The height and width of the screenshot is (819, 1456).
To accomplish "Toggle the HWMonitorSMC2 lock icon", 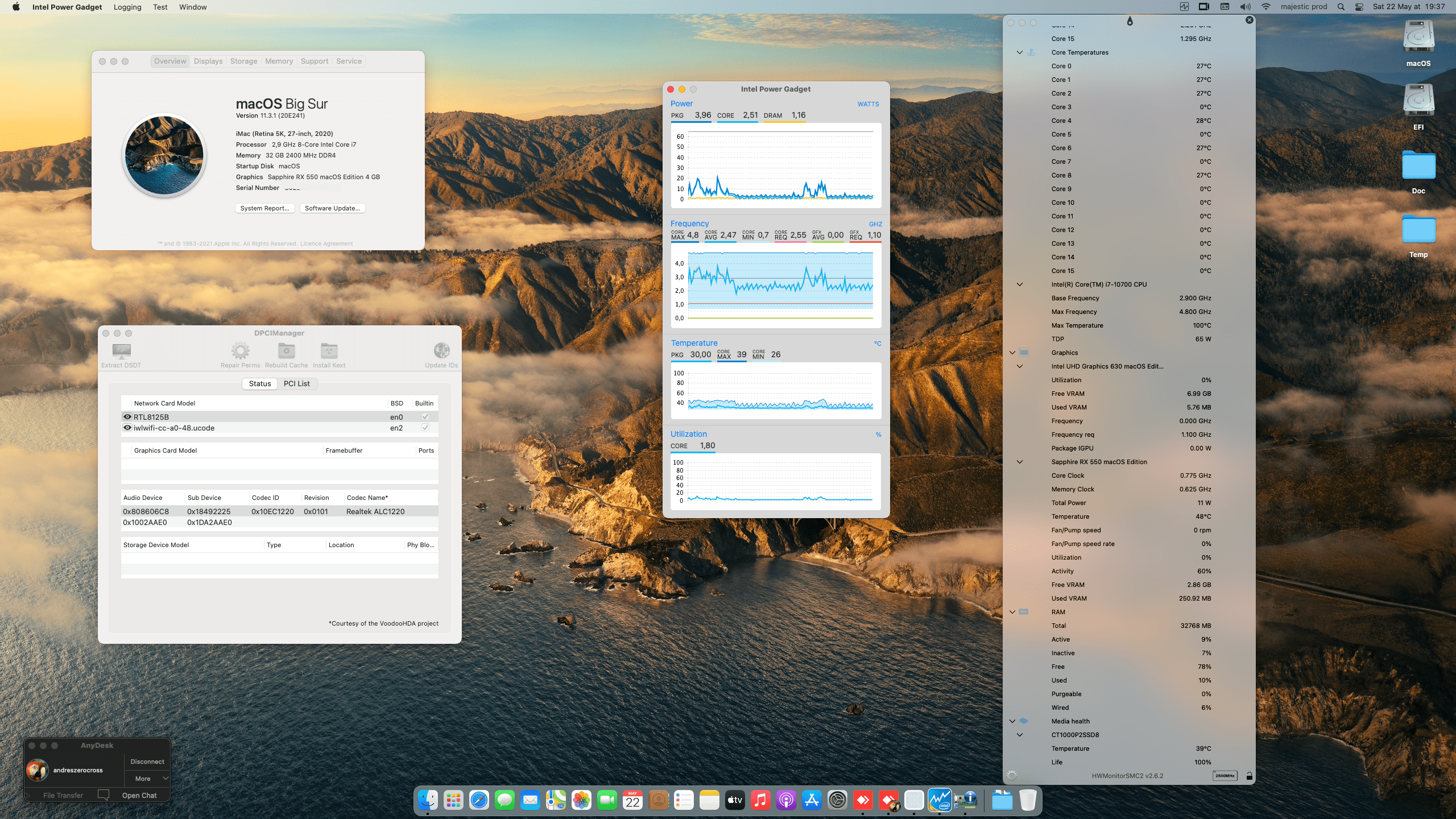I will point(1249,776).
